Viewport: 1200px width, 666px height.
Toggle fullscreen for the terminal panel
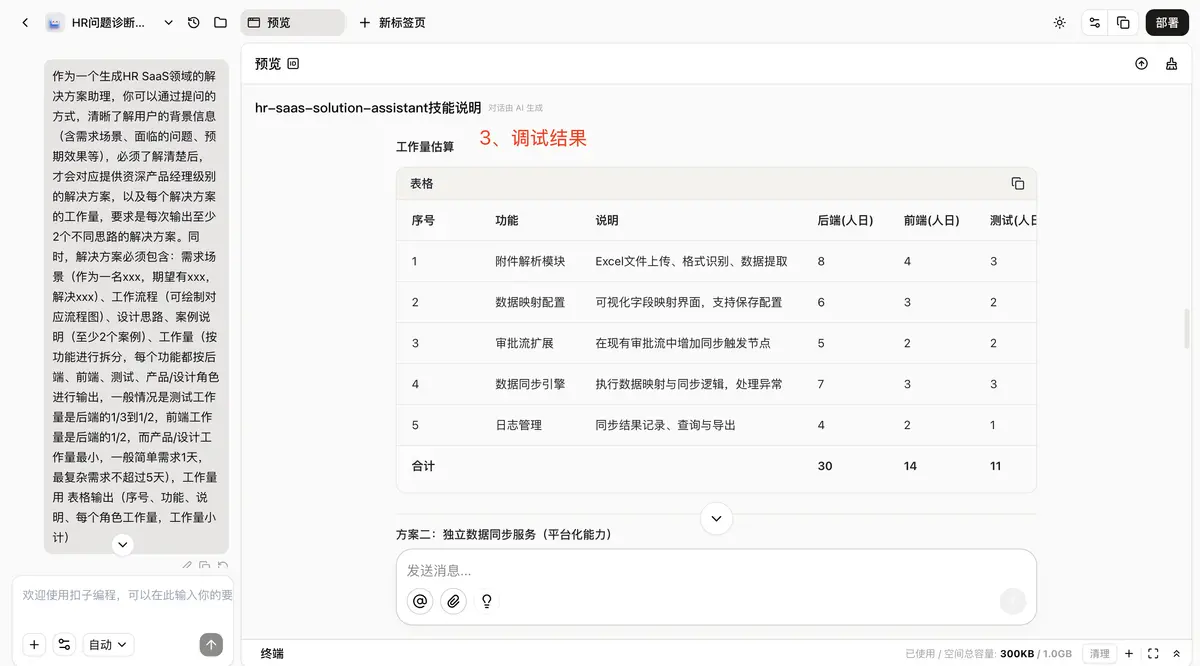pos(1153,653)
